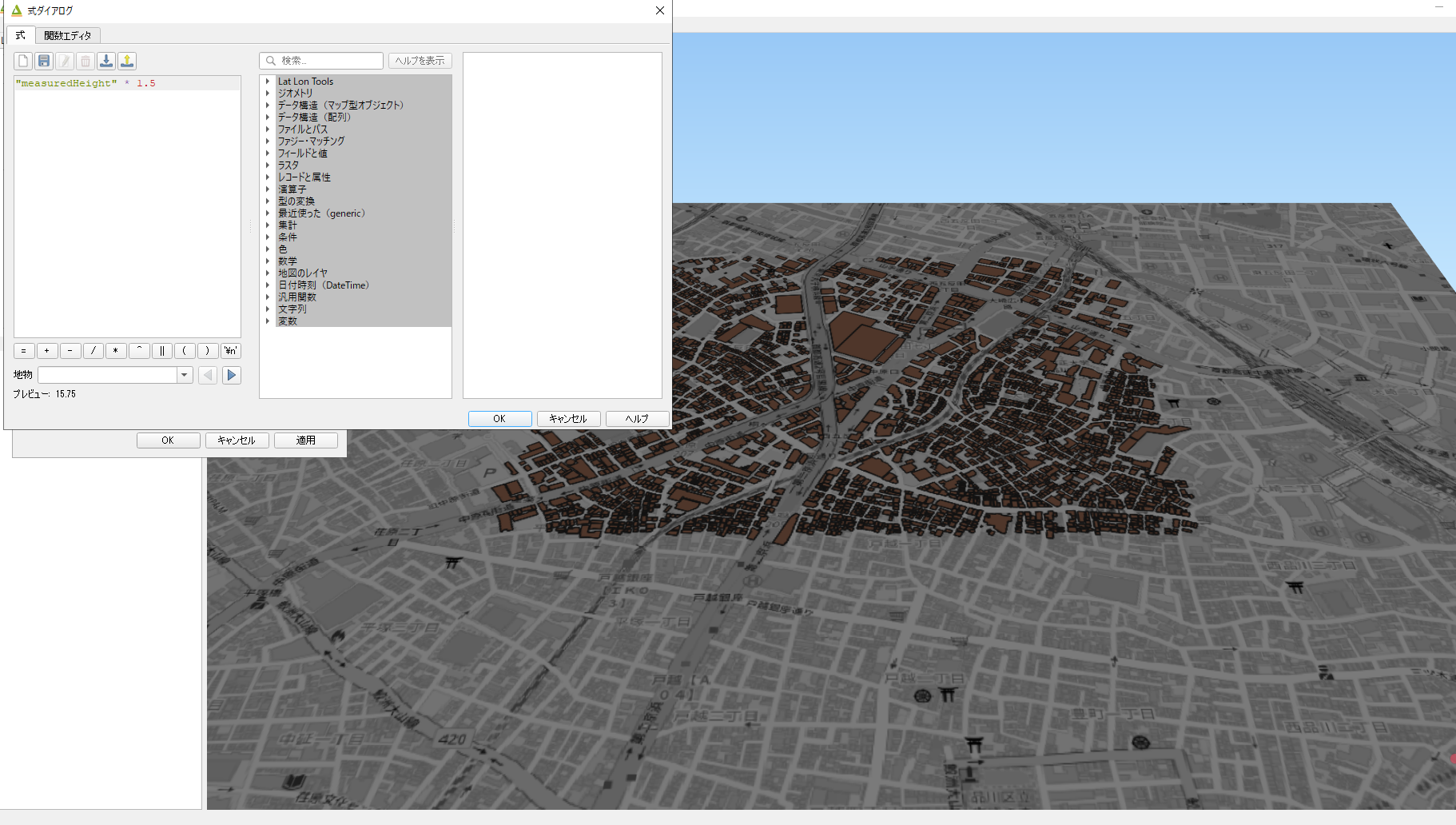
Task: Click the export user expressions icon
Action: 127,61
